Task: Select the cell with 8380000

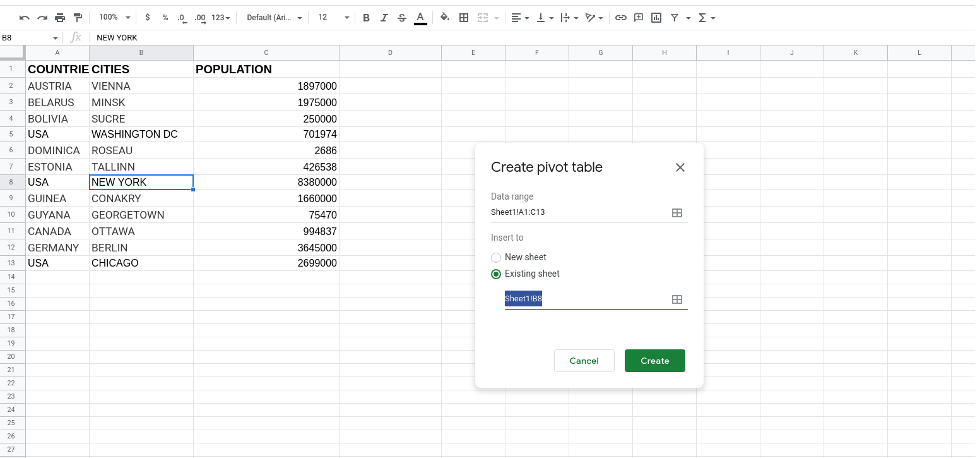Action: 267,183
